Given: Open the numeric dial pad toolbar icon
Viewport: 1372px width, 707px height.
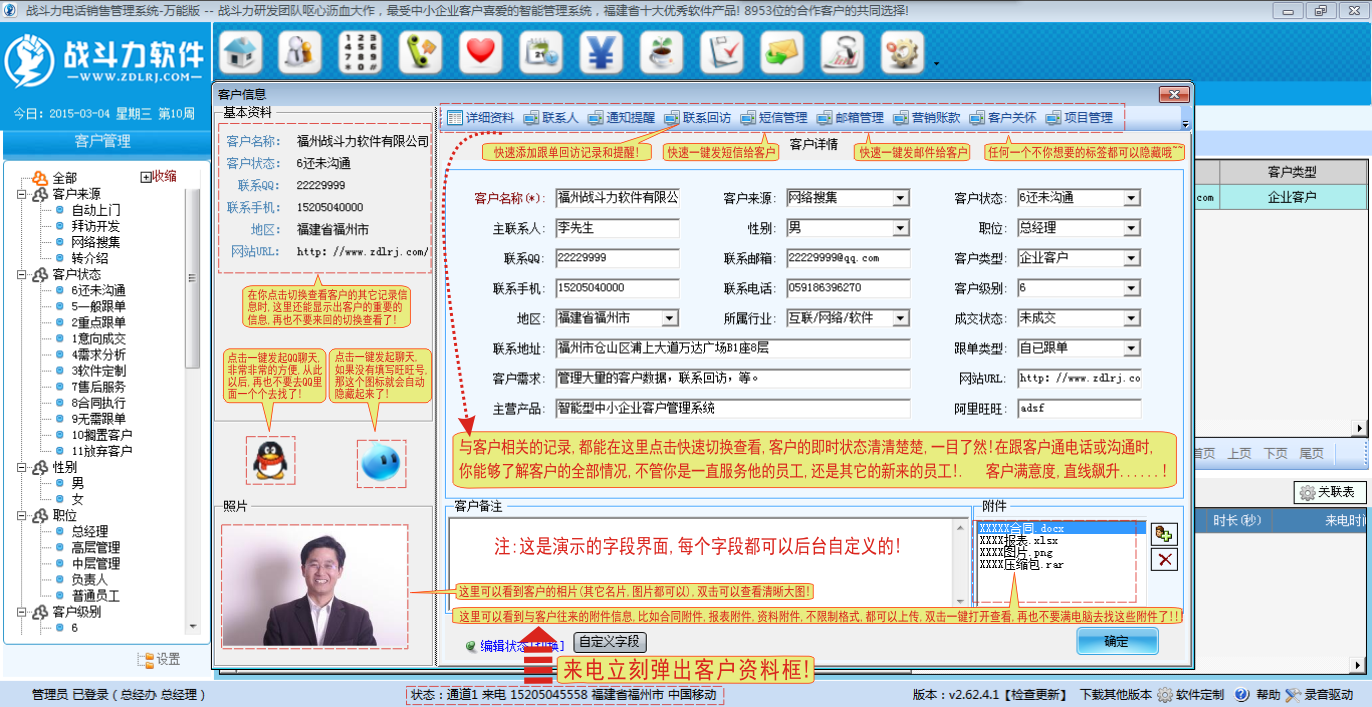Looking at the screenshot, I should pos(361,52).
